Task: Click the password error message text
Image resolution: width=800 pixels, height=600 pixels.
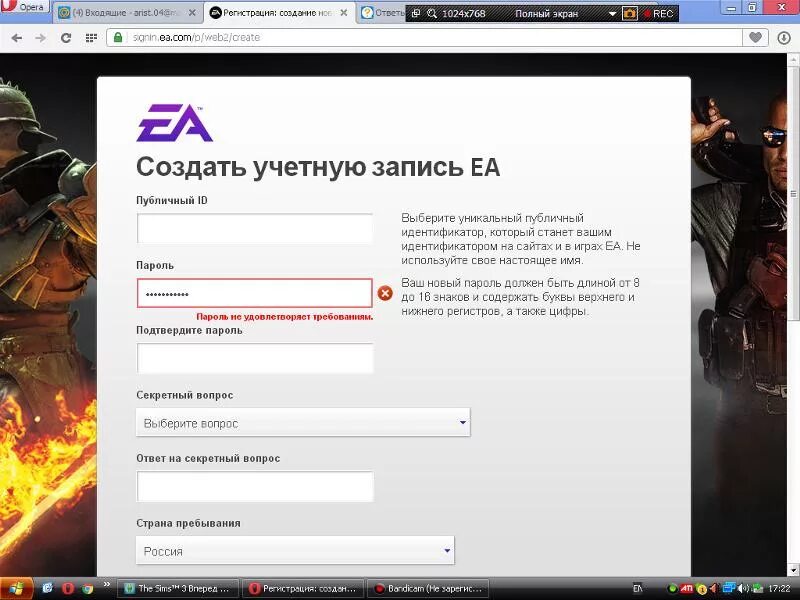Action: pos(285,317)
